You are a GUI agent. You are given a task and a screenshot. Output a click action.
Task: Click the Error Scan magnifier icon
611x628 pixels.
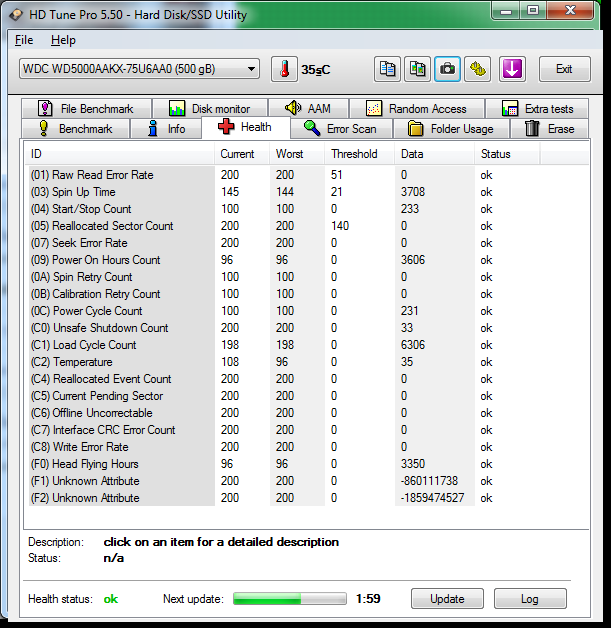tap(312, 128)
